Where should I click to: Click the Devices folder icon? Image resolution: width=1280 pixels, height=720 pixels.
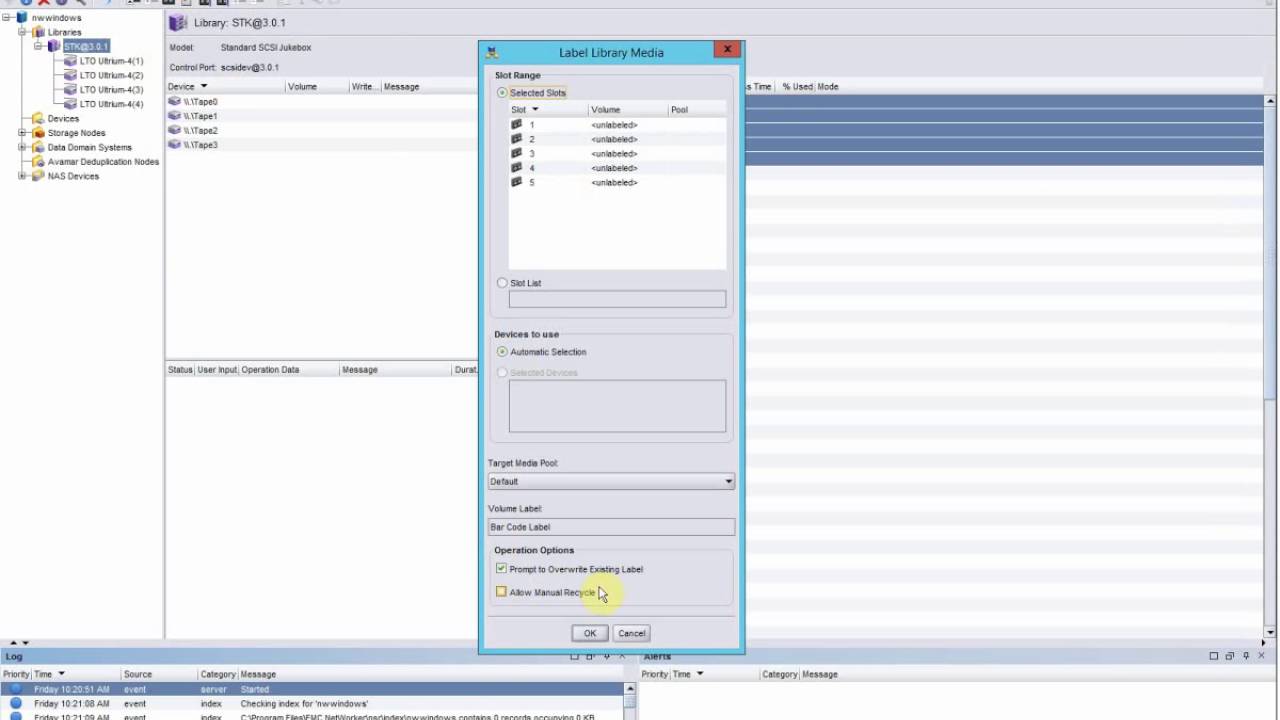tap(39, 118)
